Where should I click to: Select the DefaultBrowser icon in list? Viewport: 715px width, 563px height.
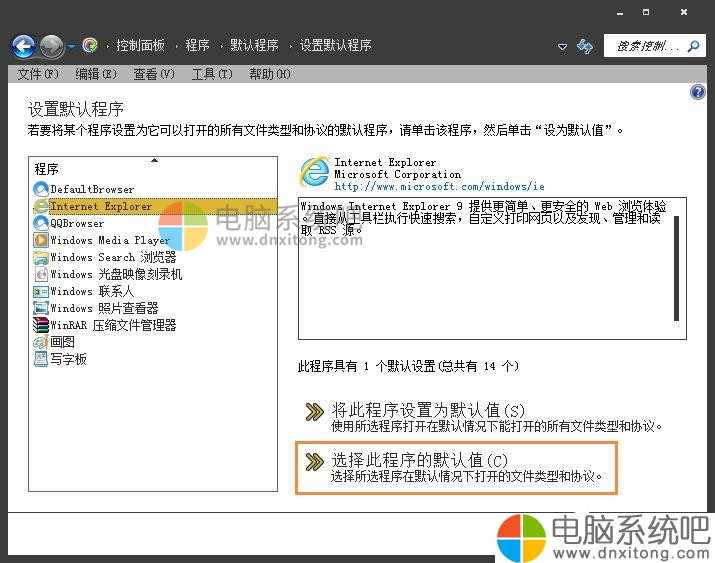click(x=41, y=189)
